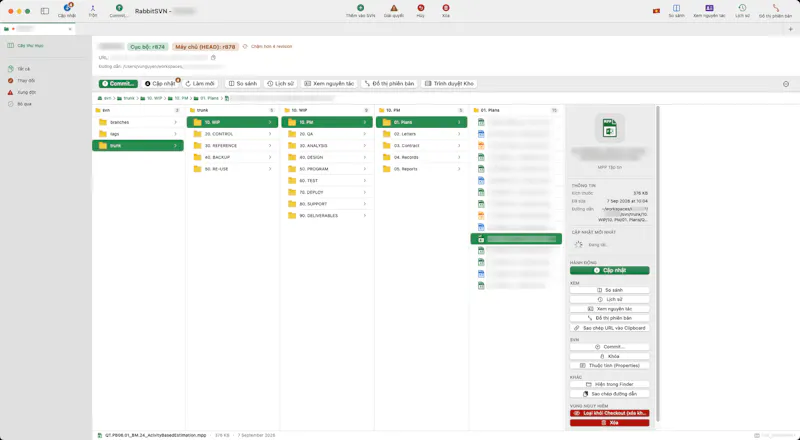Select the 04. Records folder

point(421,157)
